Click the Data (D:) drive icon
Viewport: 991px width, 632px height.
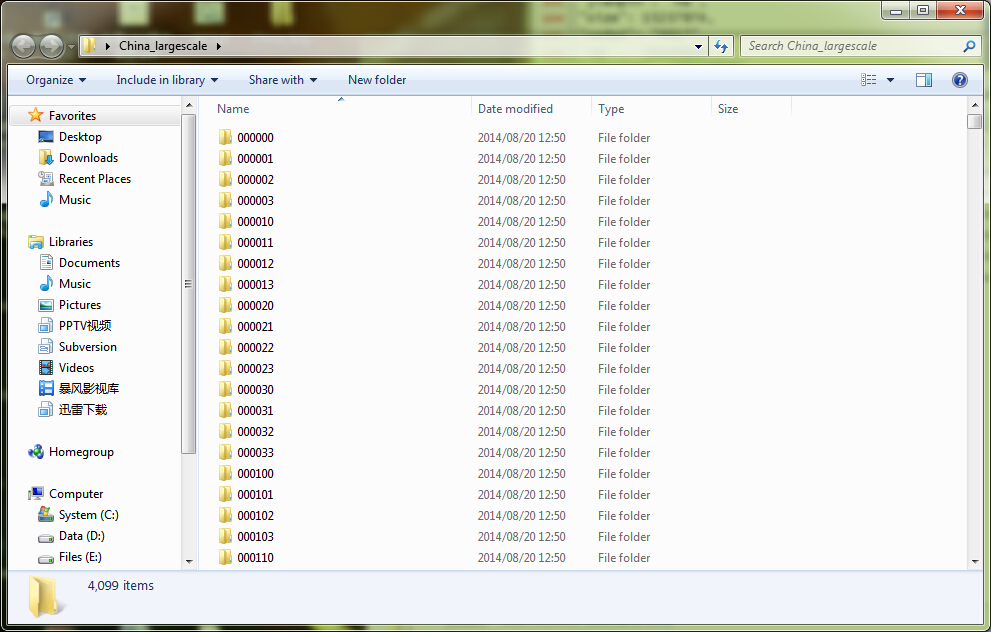(46, 538)
